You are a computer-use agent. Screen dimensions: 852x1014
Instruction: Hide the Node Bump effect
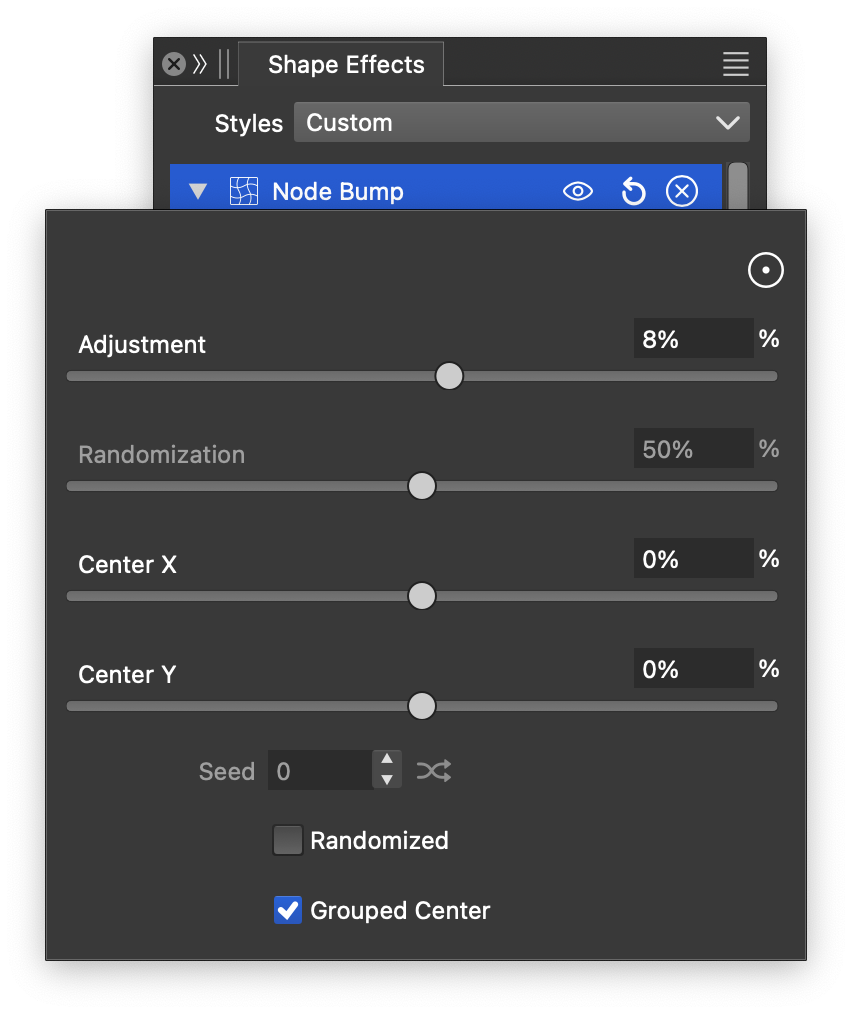tap(578, 191)
